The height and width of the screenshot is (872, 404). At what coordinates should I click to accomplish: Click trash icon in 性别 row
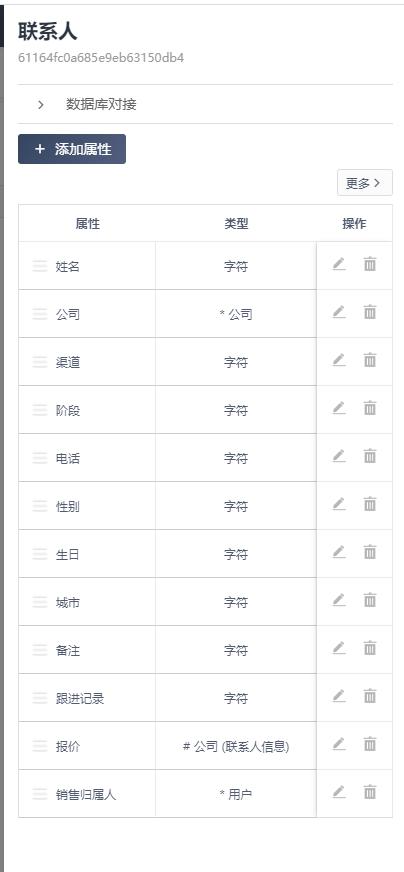tap(370, 504)
